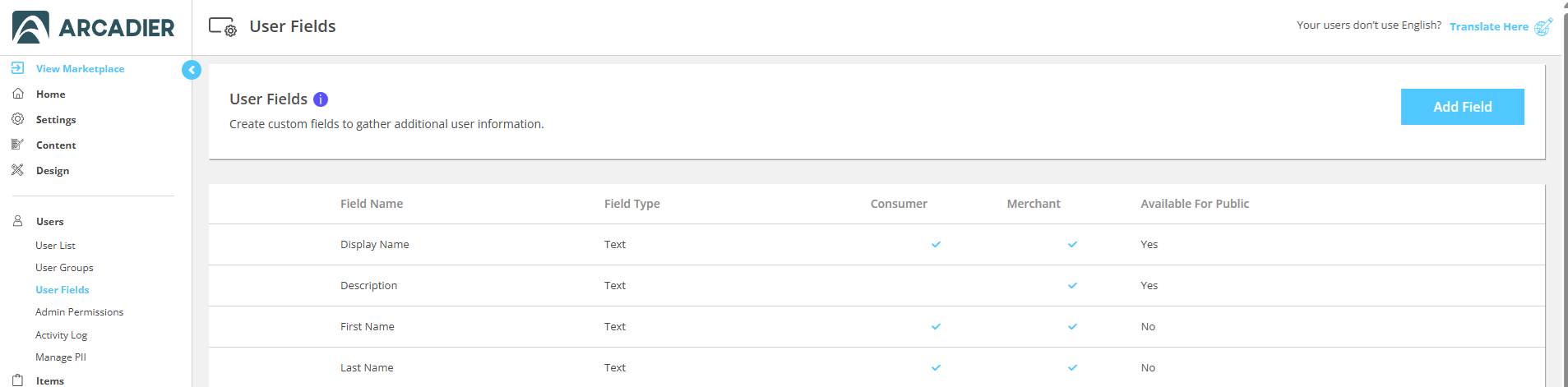1568x387 pixels.
Task: Collapse the Users menu section
Action: point(50,221)
